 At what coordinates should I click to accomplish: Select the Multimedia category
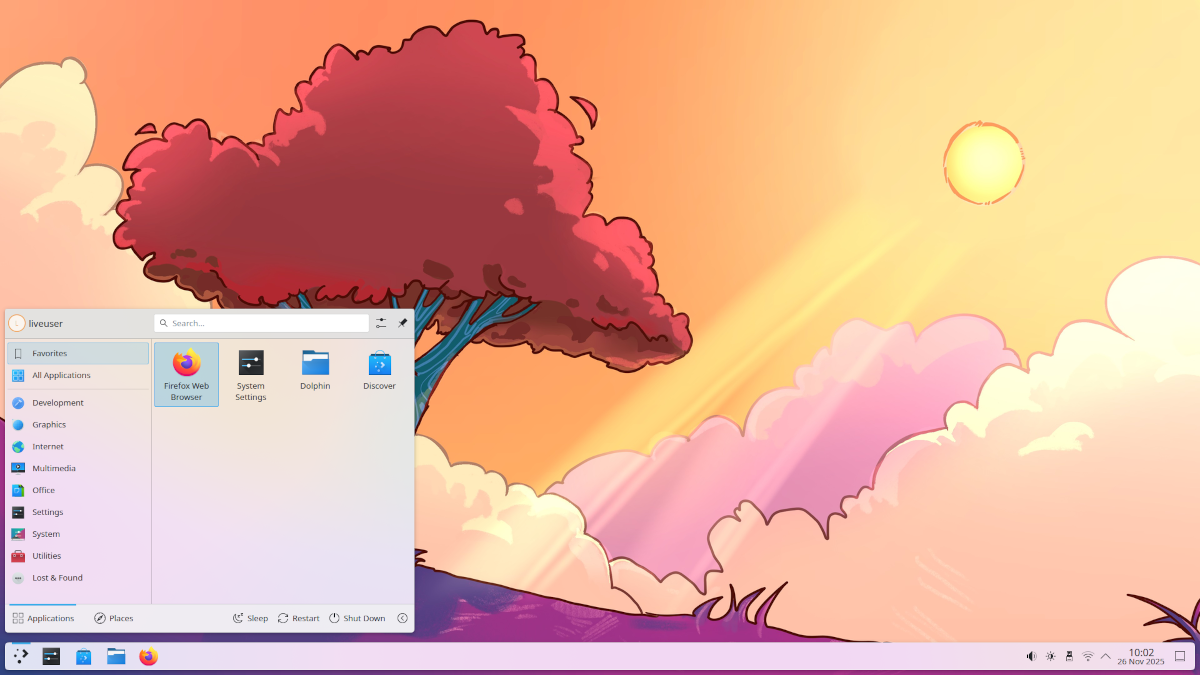click(53, 468)
